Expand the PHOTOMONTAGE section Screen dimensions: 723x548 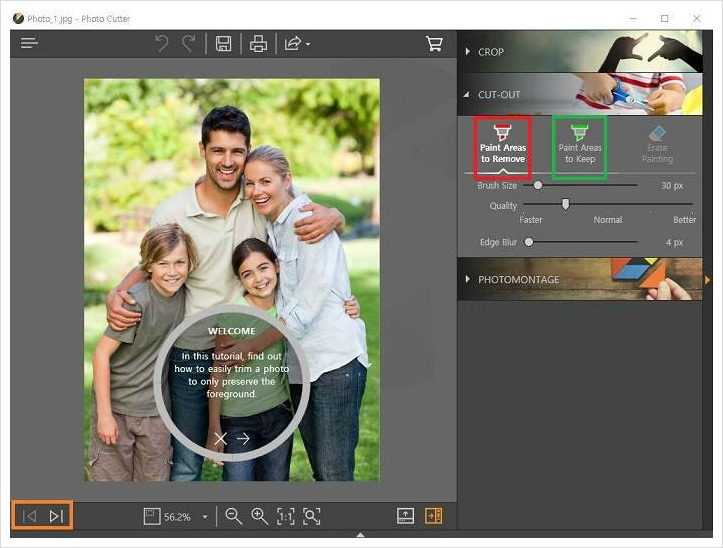580,279
